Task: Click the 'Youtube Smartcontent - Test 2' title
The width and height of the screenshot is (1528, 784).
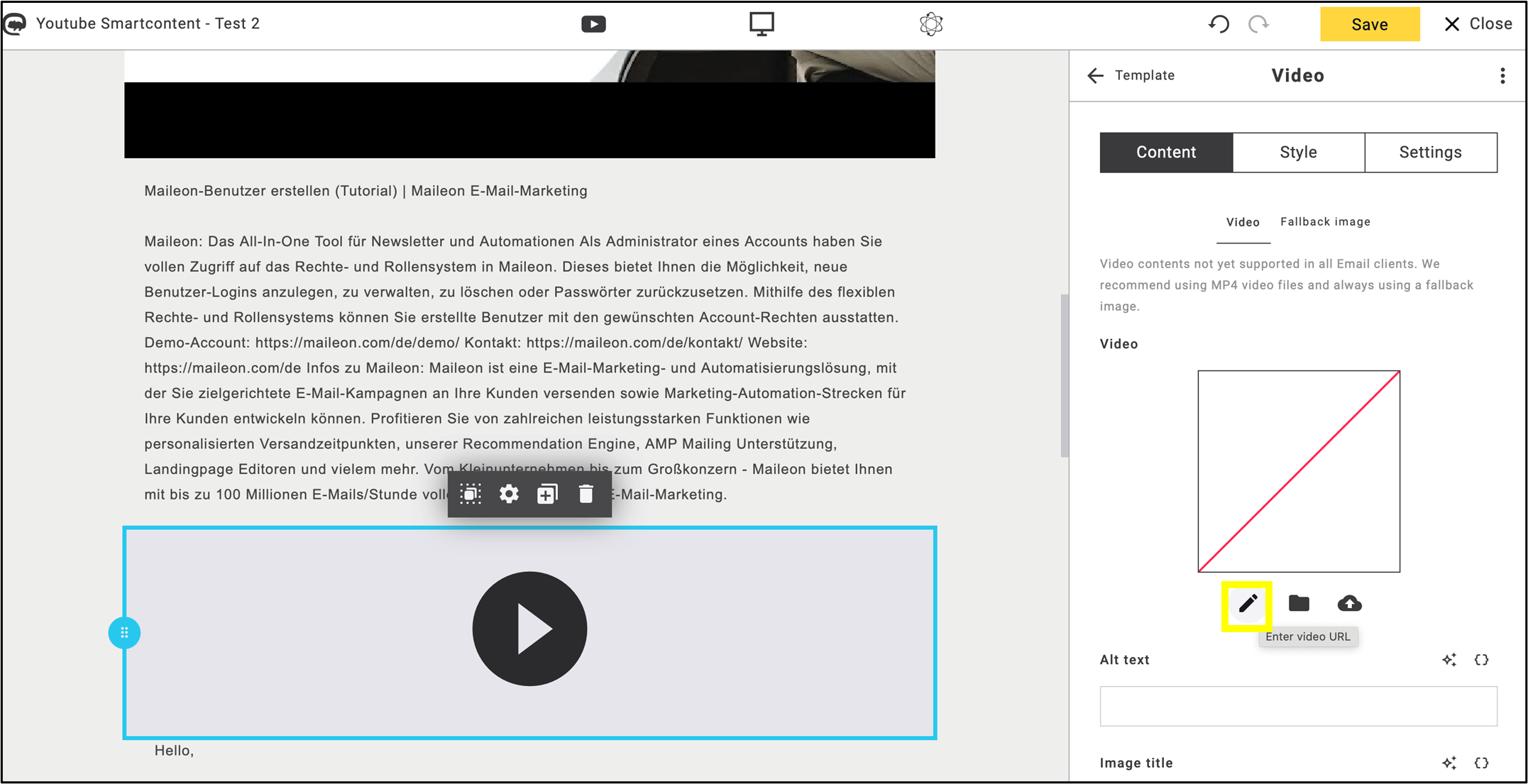Action: 148,23
